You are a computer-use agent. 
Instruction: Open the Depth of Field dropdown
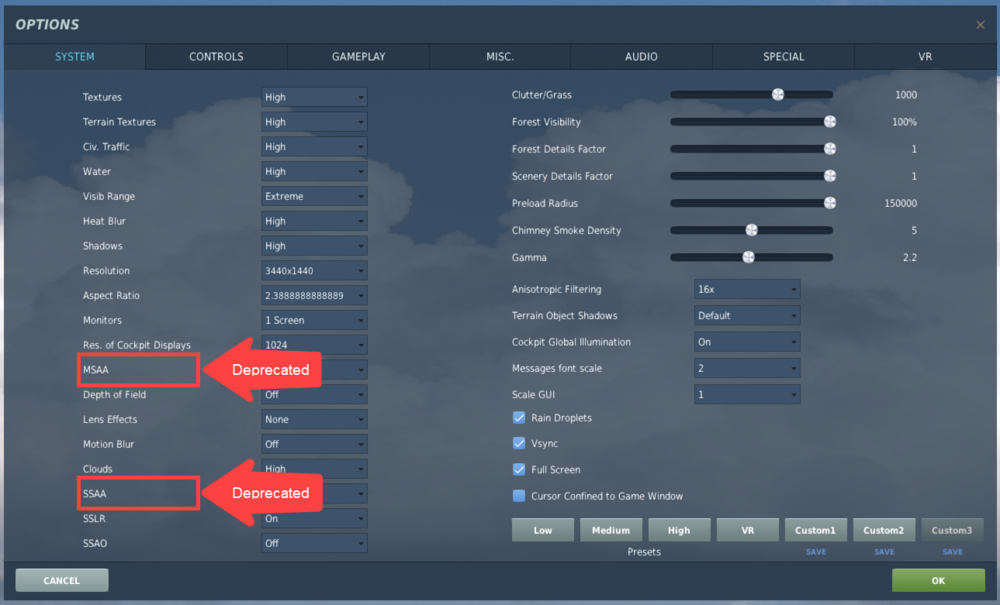(314, 395)
